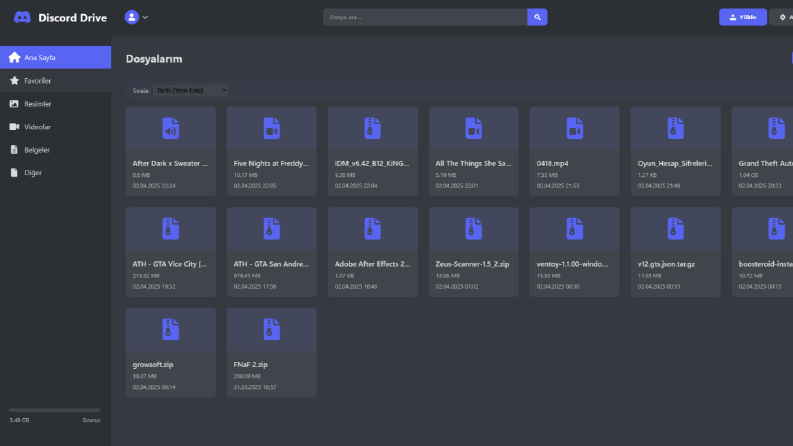Open the settings gear button
793x446 pixels.
782,17
